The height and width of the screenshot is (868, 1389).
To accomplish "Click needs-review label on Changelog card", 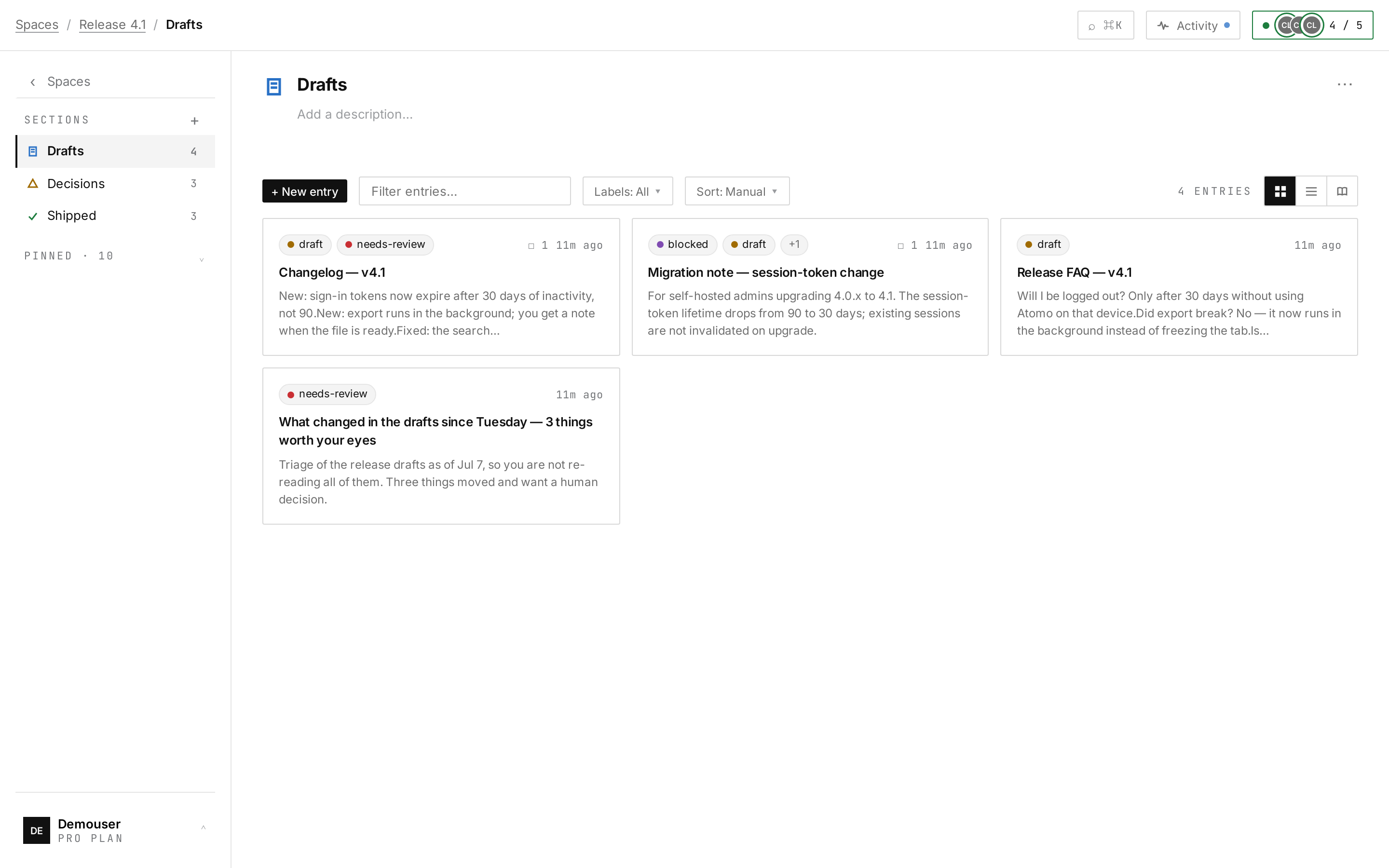I will [385, 244].
